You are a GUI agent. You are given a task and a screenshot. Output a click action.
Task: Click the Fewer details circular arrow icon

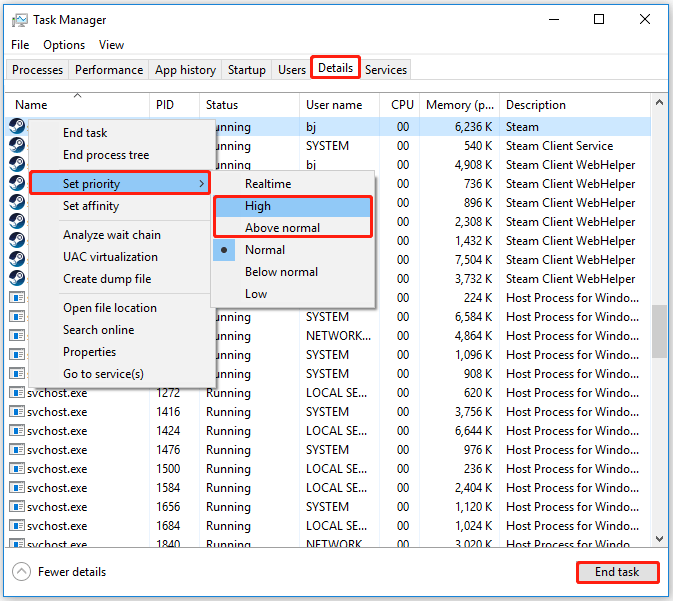[x=21, y=571]
